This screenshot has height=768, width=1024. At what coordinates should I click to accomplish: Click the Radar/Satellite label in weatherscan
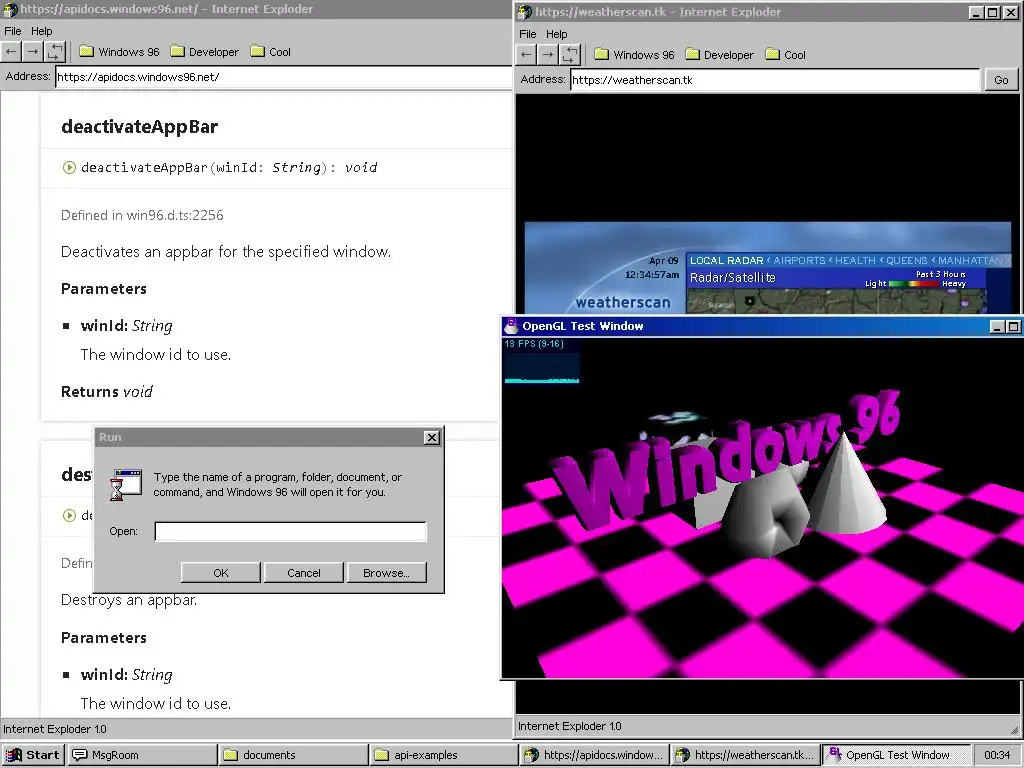733,278
